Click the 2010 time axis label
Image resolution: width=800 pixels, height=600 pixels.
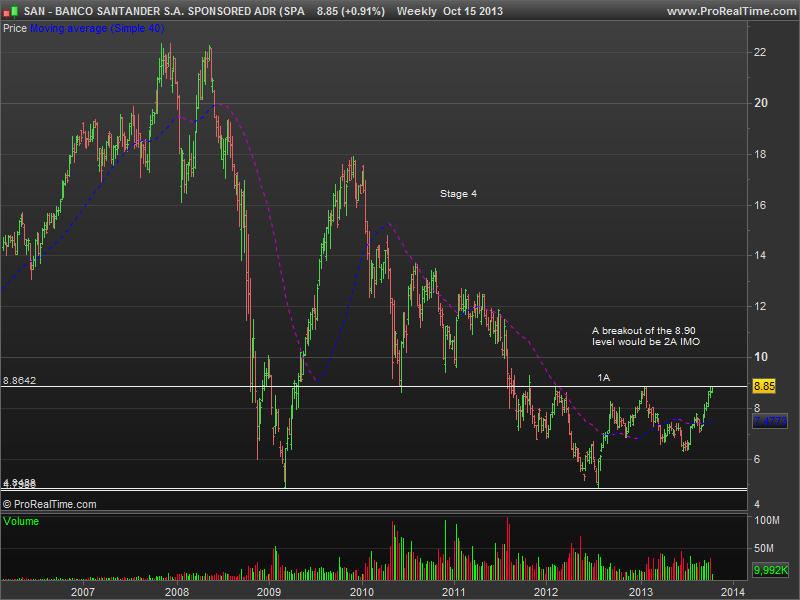(x=362, y=592)
